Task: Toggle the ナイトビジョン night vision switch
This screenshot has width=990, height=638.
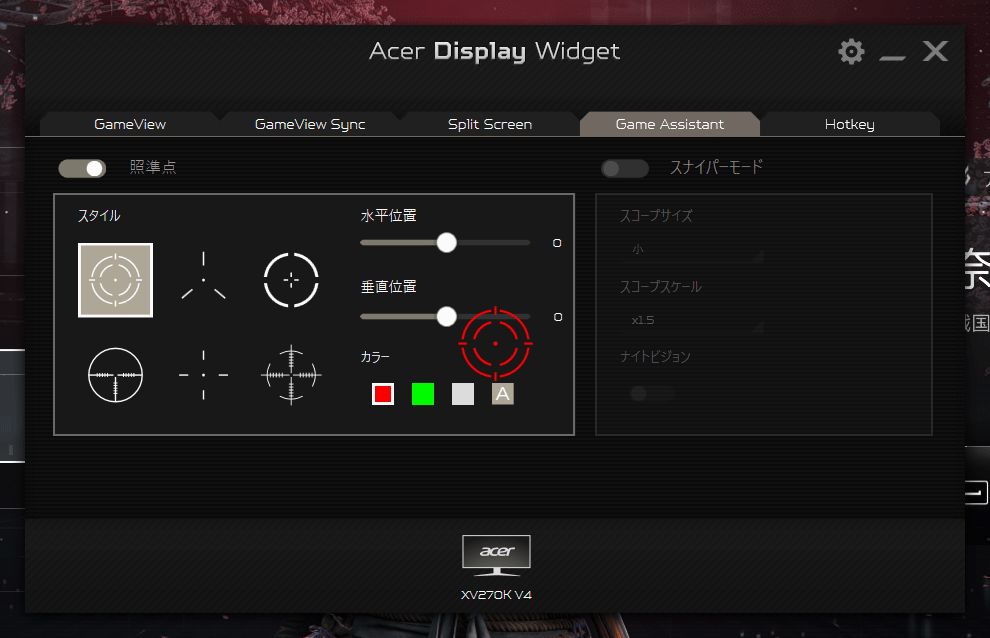Action: click(652, 394)
